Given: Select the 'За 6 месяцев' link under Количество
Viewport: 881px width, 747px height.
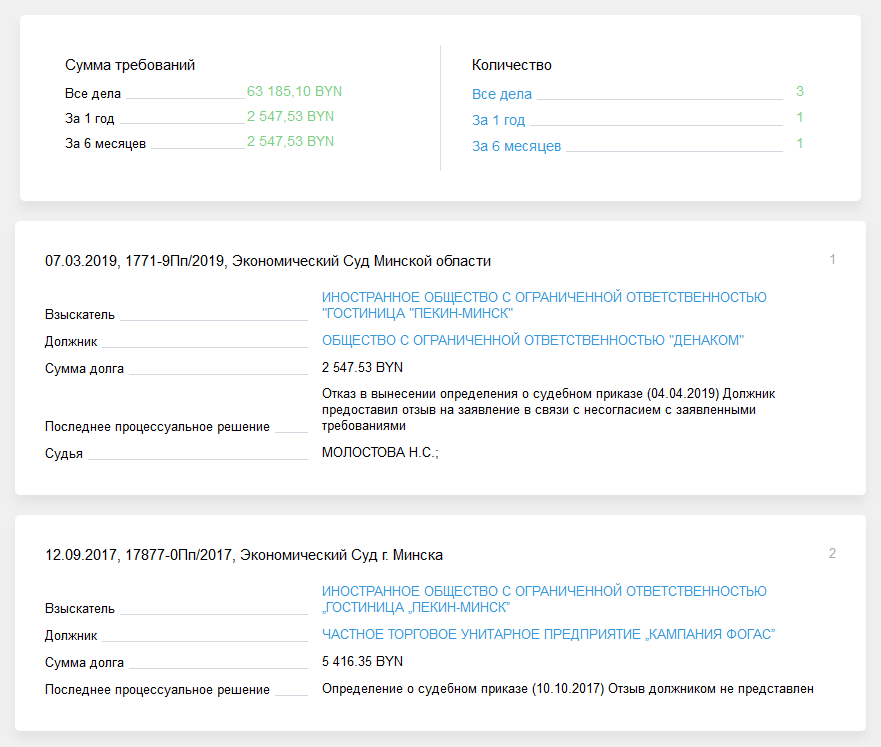Looking at the screenshot, I should pos(516,147).
